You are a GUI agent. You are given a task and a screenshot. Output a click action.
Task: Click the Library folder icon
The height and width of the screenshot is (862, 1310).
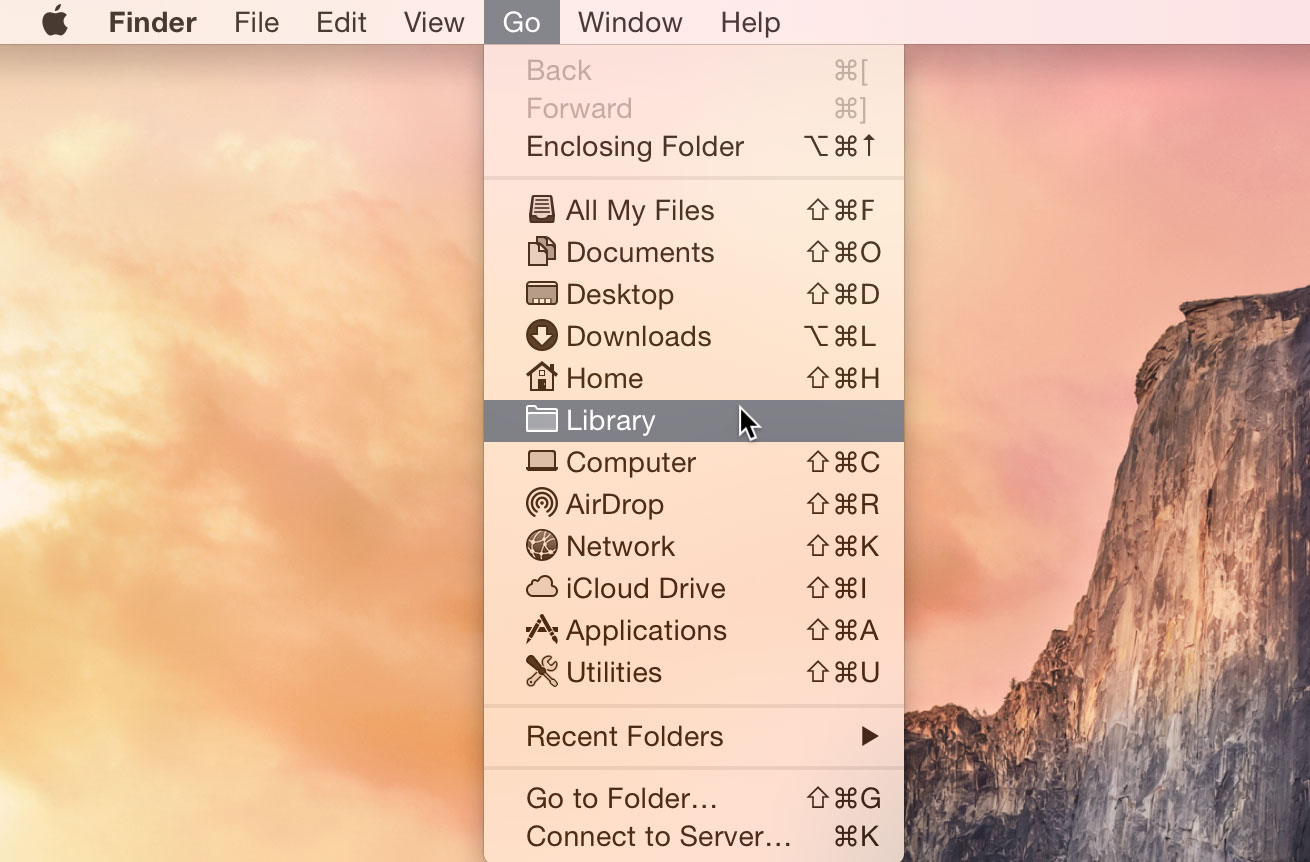(x=541, y=420)
